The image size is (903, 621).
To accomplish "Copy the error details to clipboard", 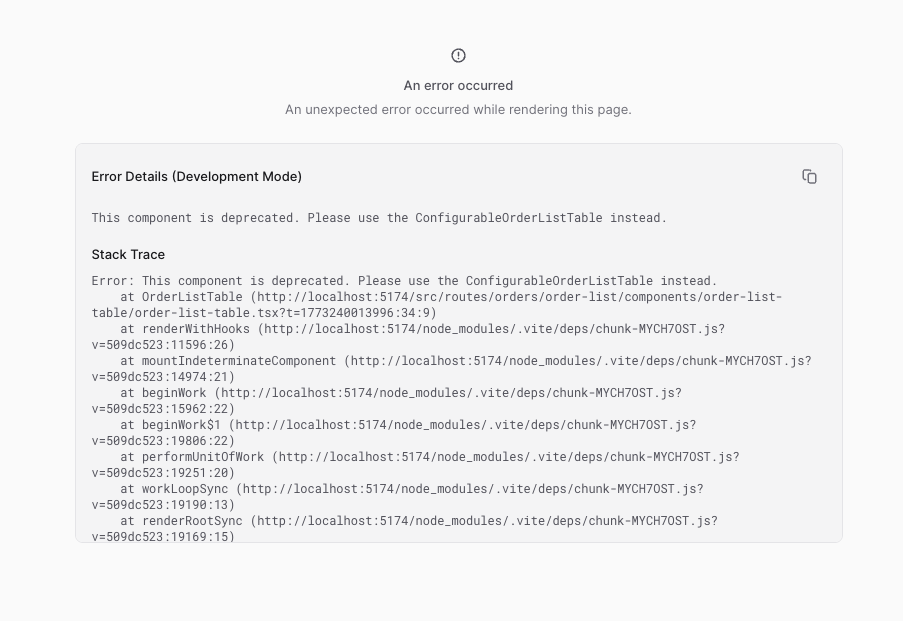I will [809, 177].
